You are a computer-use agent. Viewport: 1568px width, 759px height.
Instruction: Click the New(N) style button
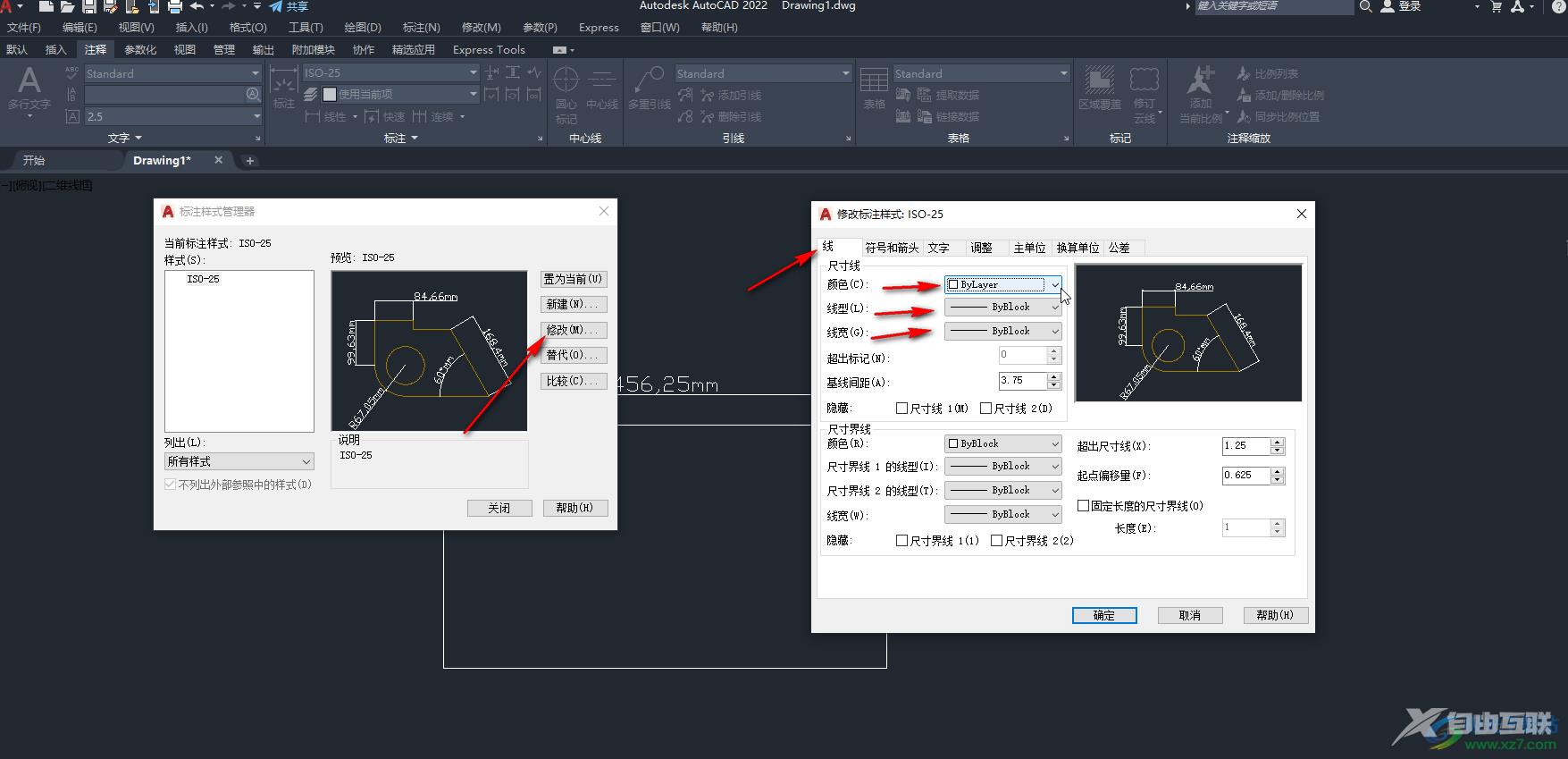(574, 304)
